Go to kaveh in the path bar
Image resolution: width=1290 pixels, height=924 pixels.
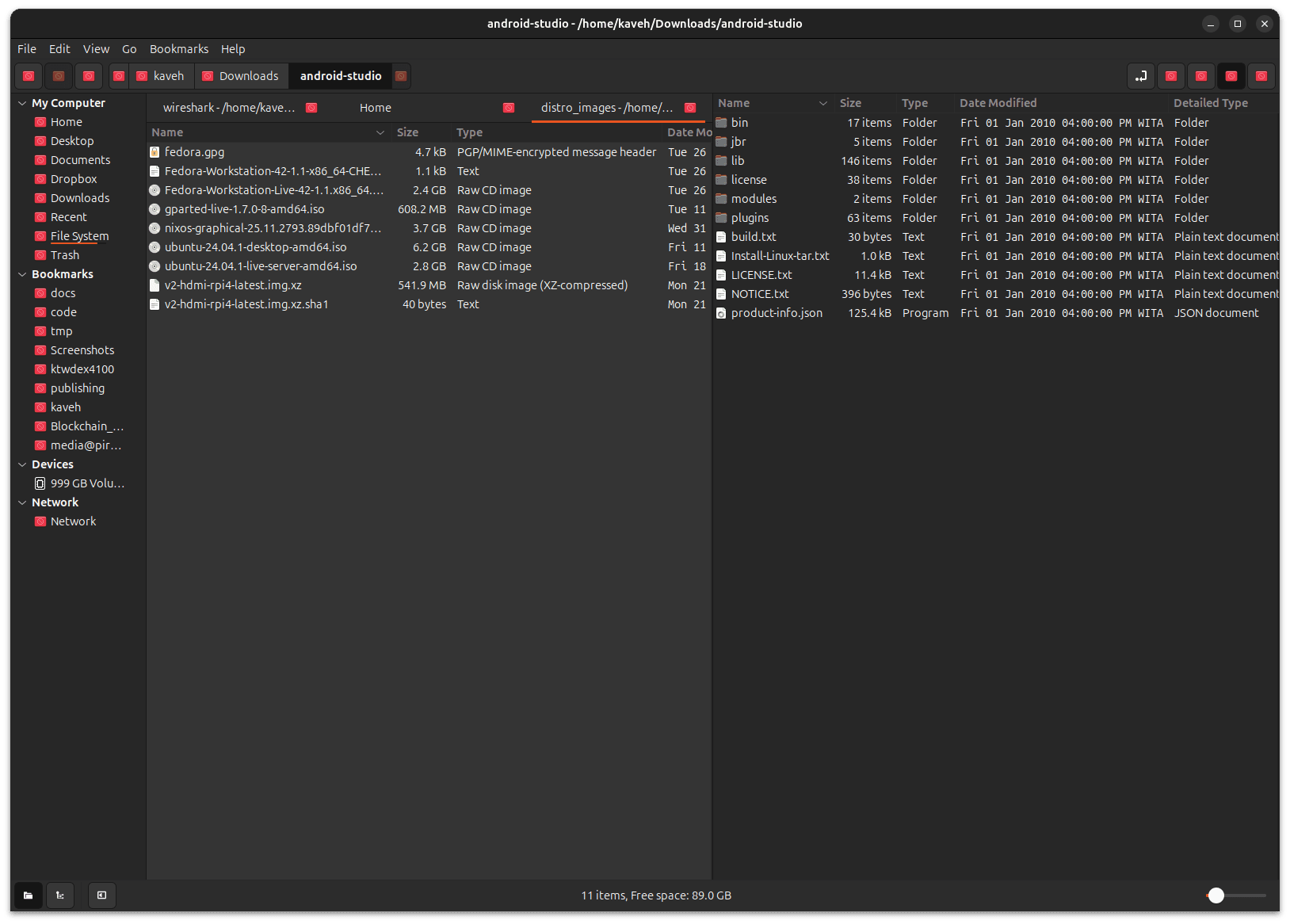click(161, 76)
